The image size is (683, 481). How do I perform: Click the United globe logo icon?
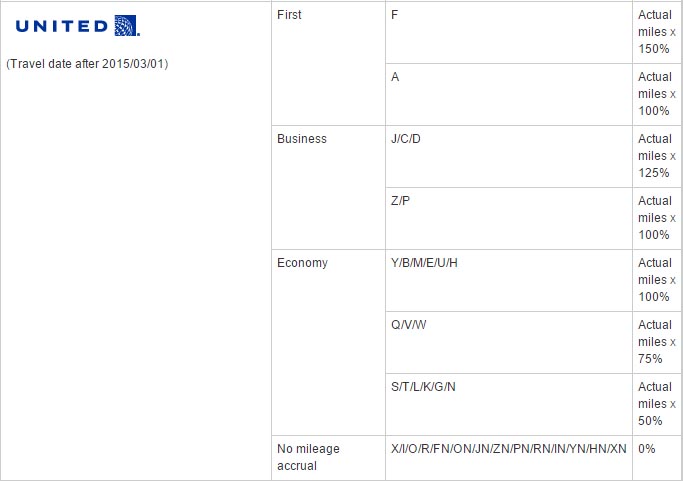(x=126, y=26)
